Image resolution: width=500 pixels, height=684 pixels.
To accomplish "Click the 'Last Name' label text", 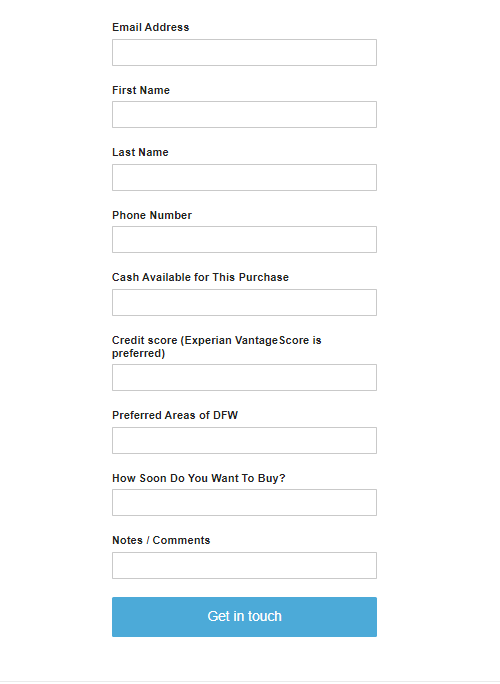I will click(140, 152).
